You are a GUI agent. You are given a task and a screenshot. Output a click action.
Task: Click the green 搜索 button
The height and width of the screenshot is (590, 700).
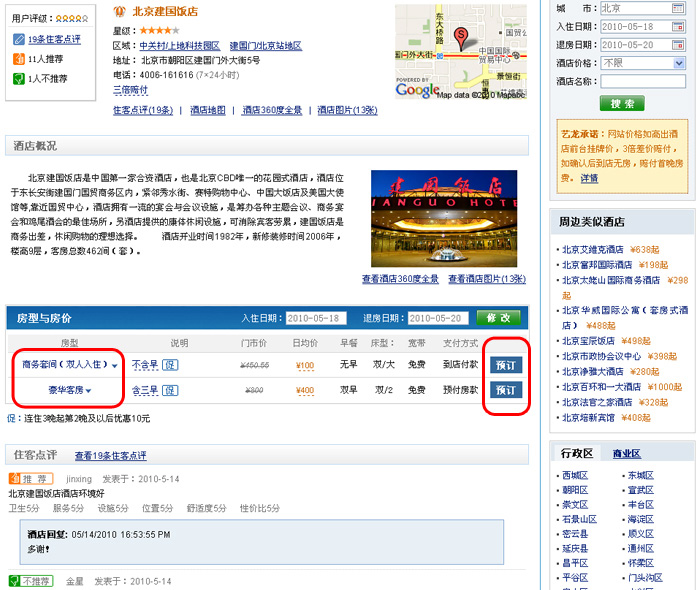[622, 104]
